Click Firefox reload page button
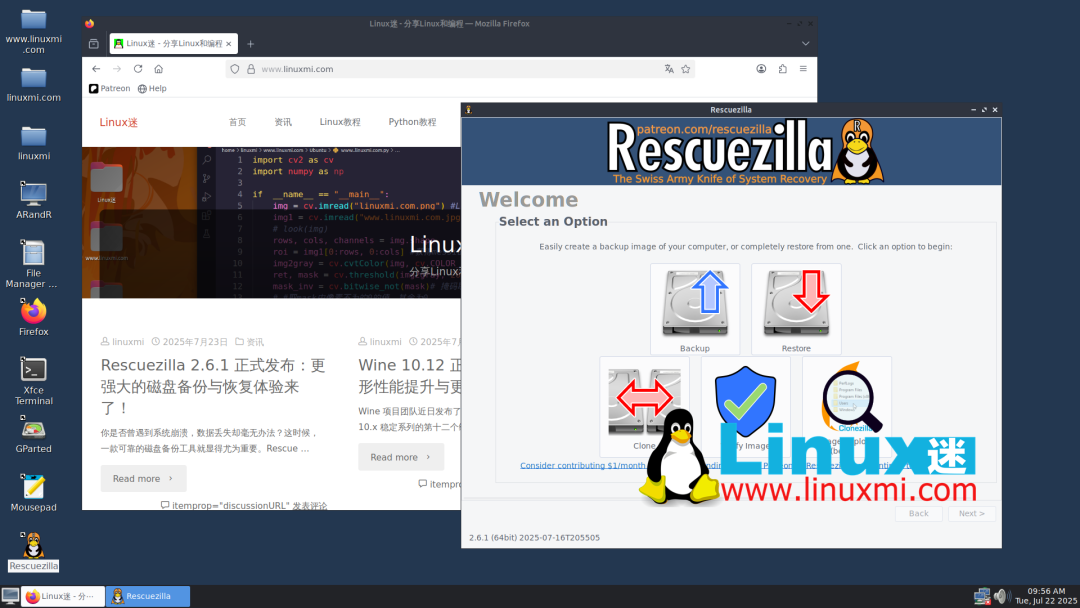1080x608 pixels. tap(138, 69)
